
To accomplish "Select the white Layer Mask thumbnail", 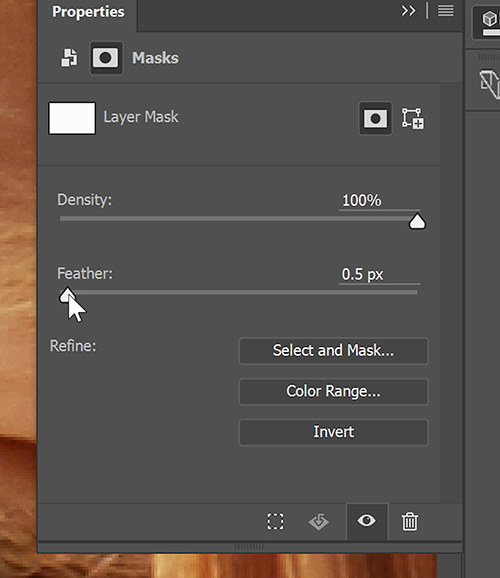I will 72,118.
